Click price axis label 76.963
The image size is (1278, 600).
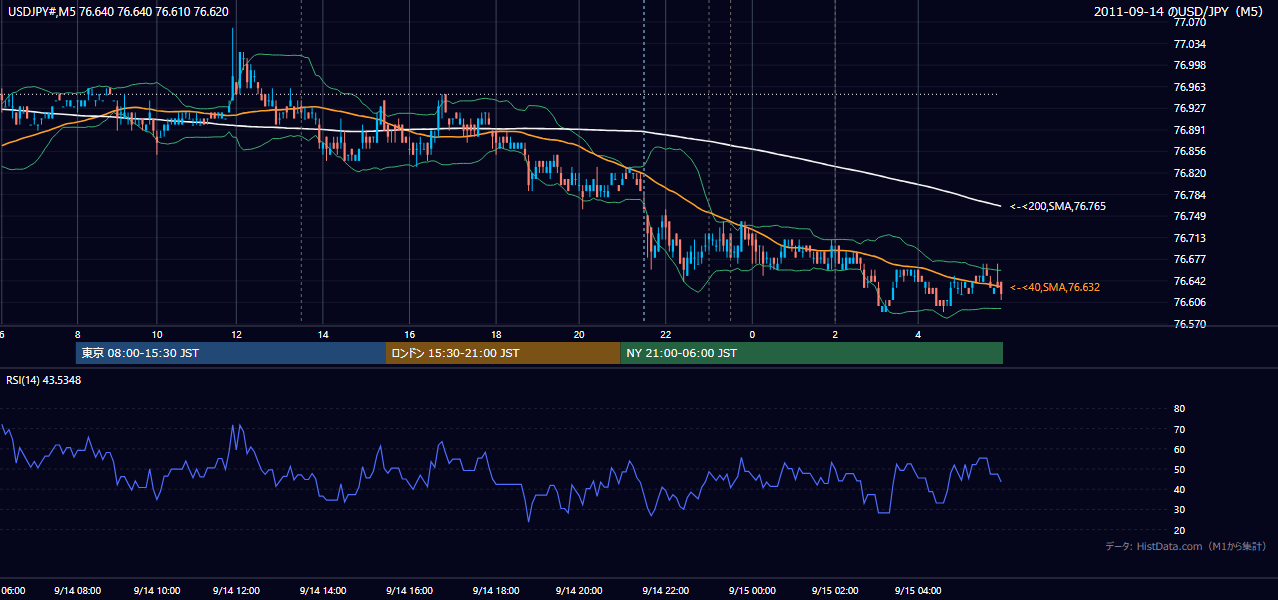[1189, 87]
